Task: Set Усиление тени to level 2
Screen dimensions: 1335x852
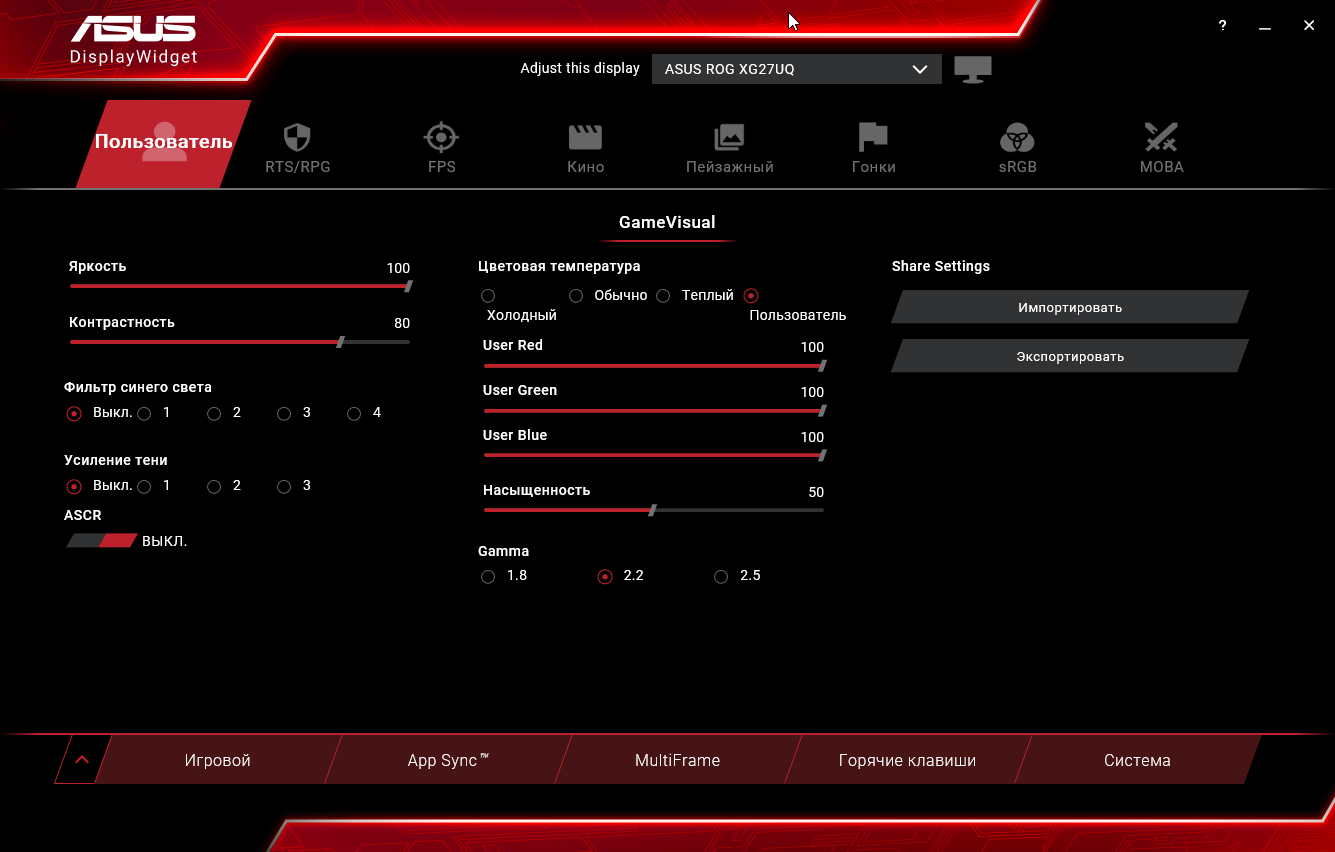Action: (x=214, y=486)
